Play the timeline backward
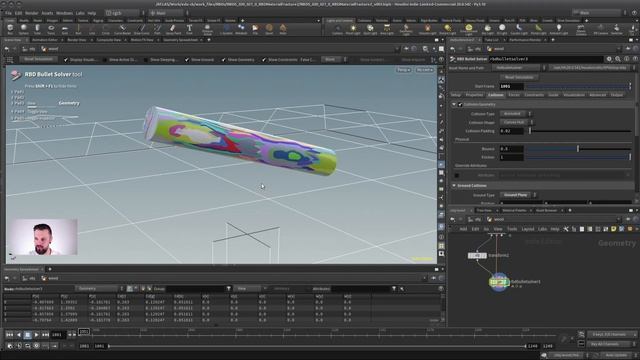The height and width of the screenshot is (360, 640). (x=18, y=335)
